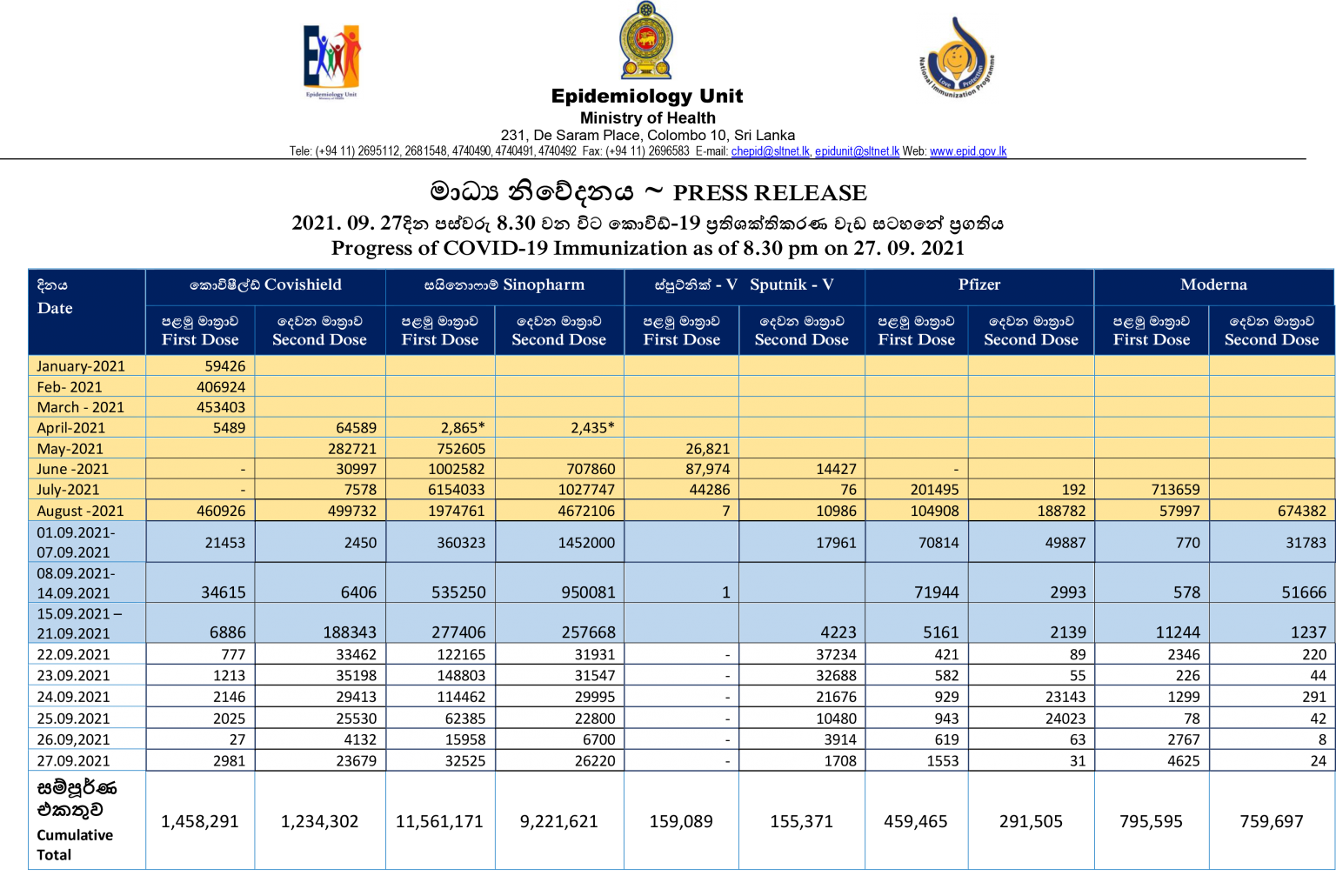This screenshot has height=896, width=1336.
Task: Click the value '674382' in August row
Action: coord(1302,511)
